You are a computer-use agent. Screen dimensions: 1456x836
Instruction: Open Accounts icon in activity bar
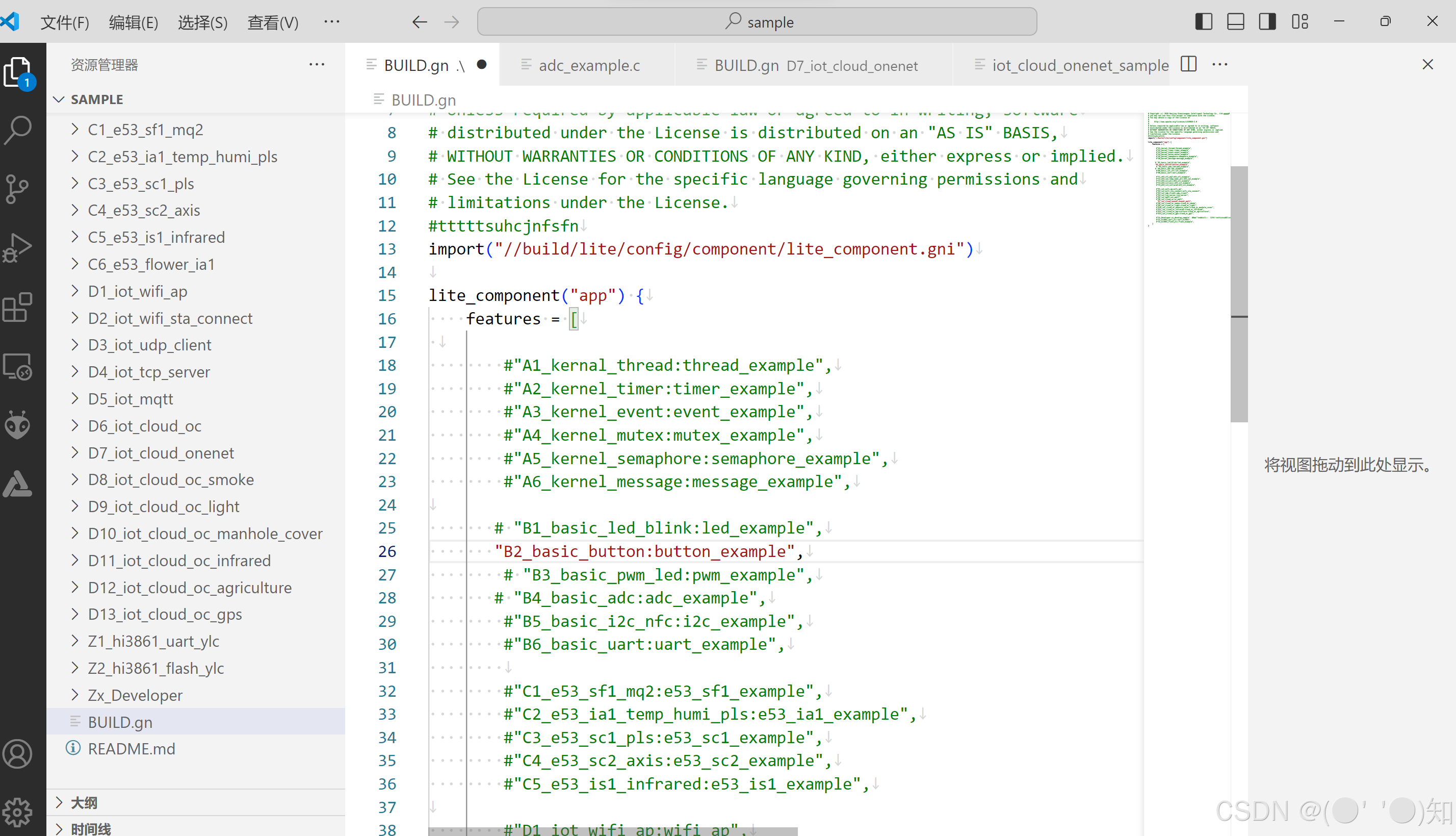(x=18, y=753)
